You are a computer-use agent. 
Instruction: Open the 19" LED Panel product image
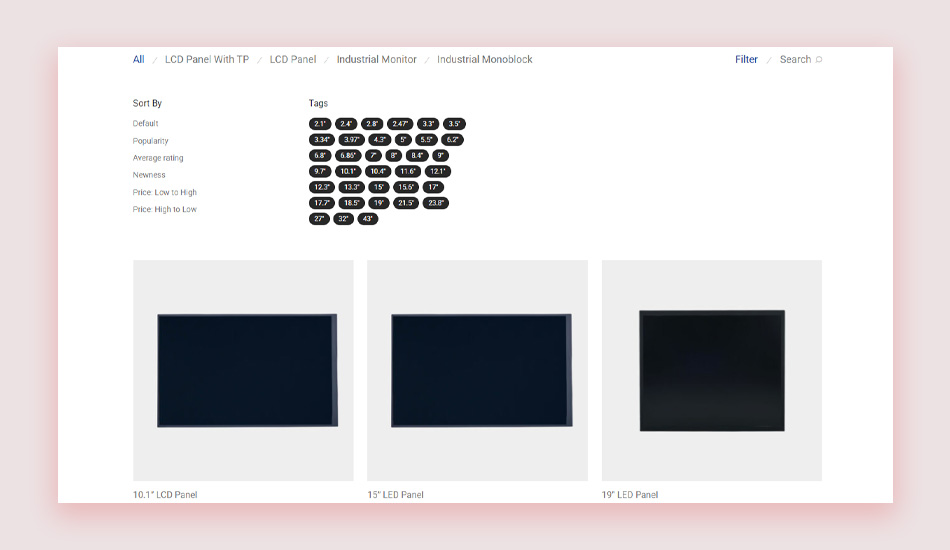[x=712, y=370]
